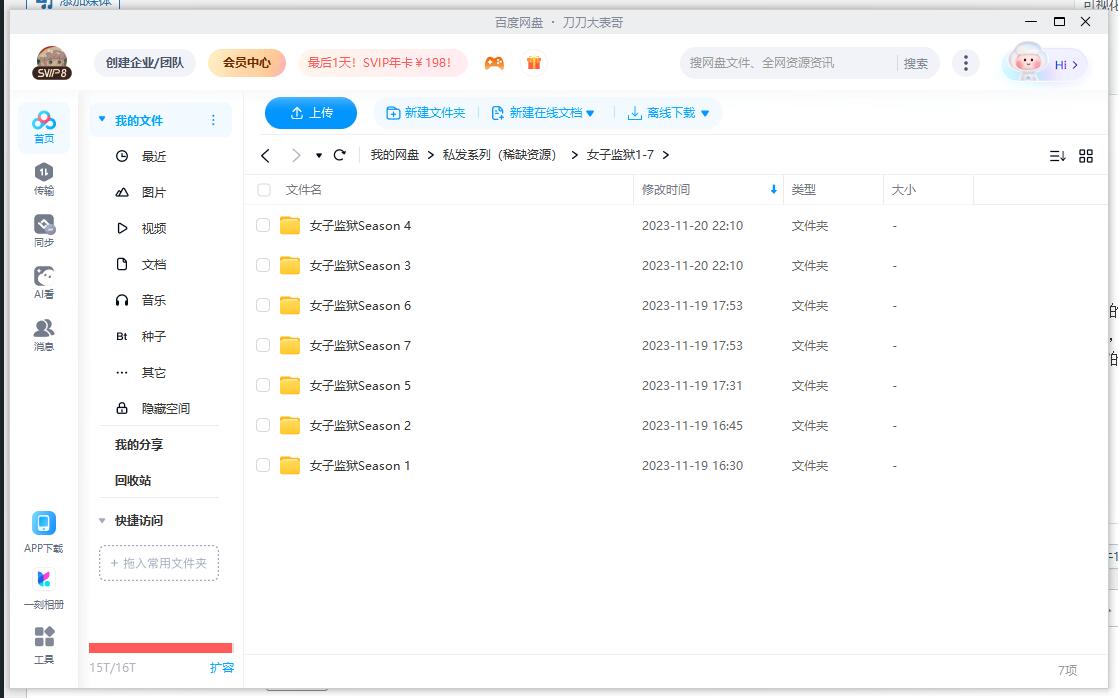
Task: Open the 离线下载 dropdown
Action: pos(705,113)
